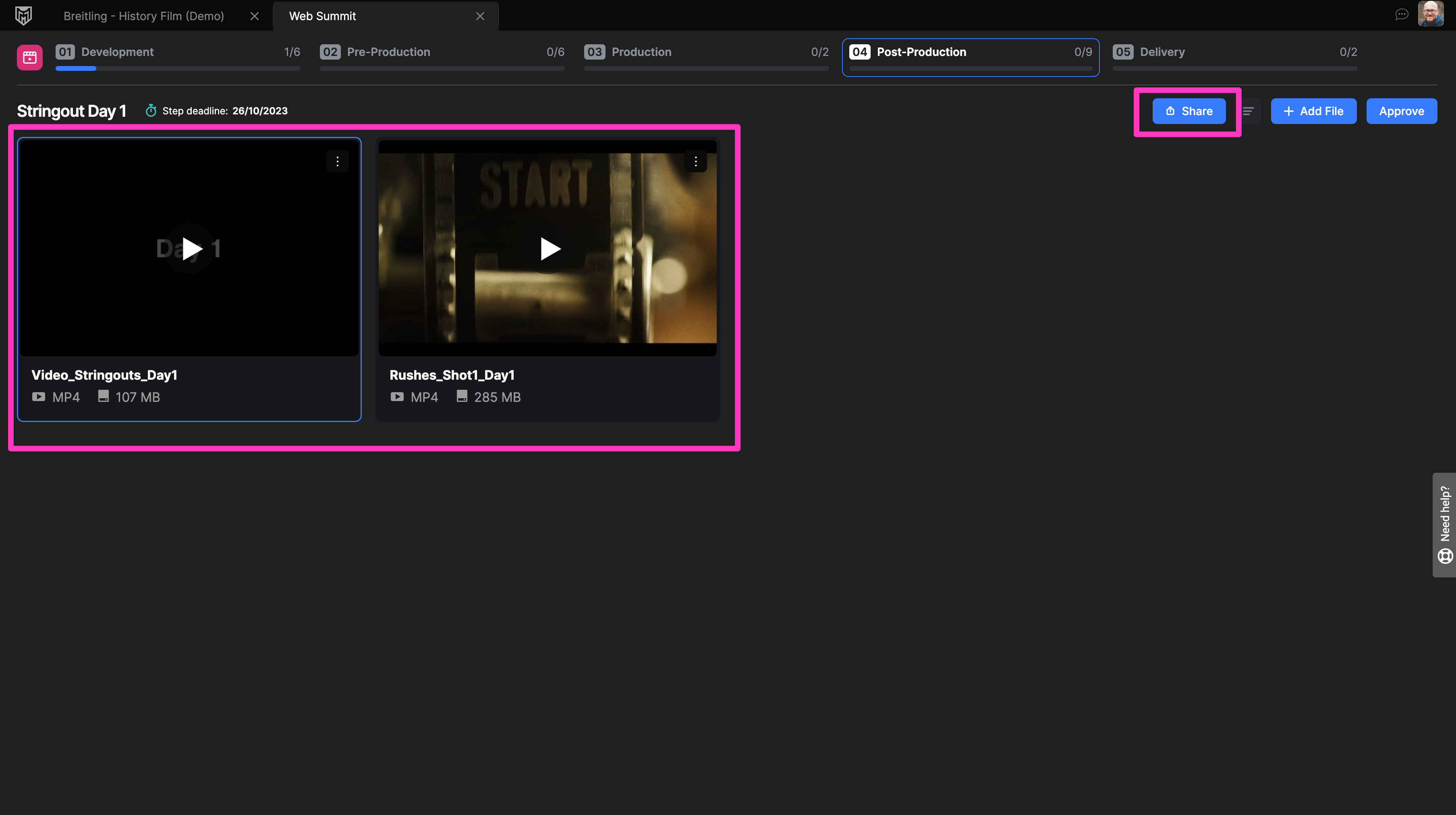Select the 04 Post-Production stage
The height and width of the screenshot is (815, 1456).
point(971,57)
